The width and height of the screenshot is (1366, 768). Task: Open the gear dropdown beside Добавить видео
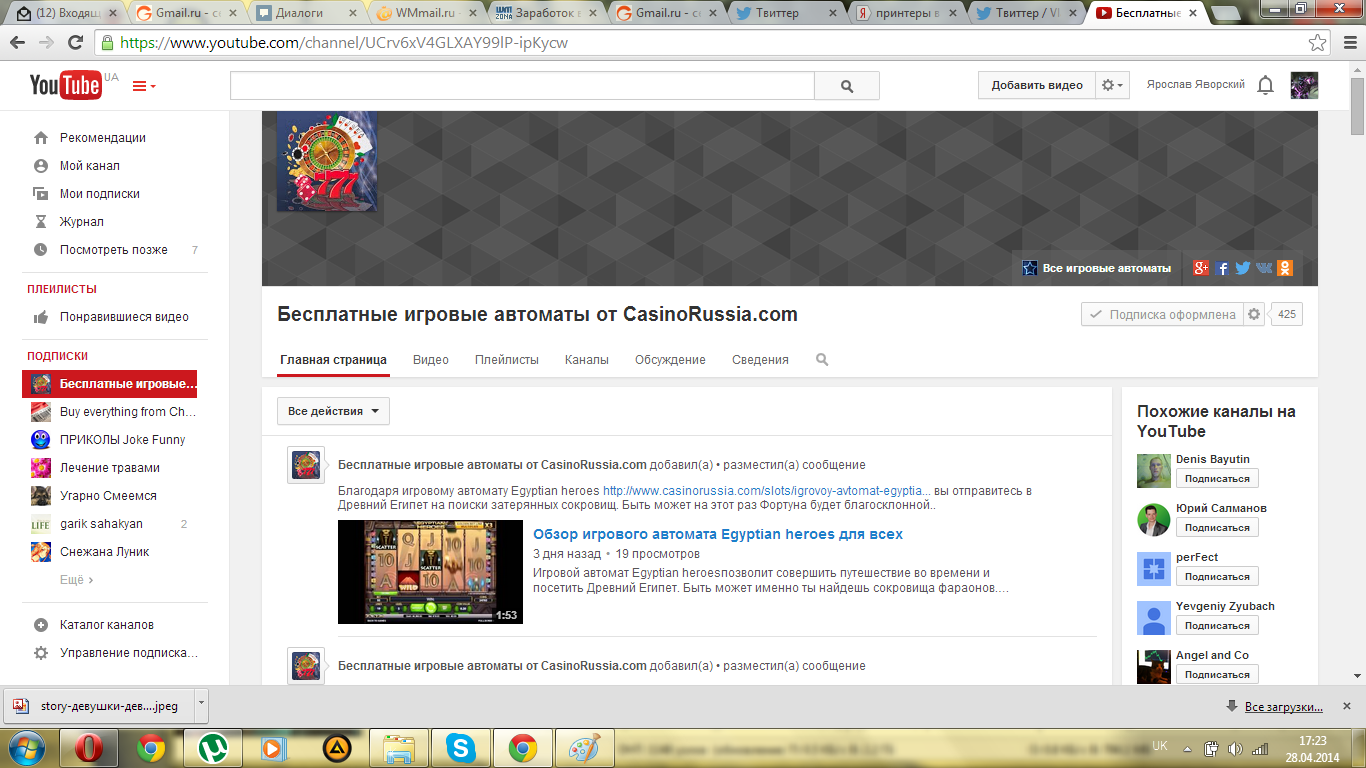[1112, 85]
